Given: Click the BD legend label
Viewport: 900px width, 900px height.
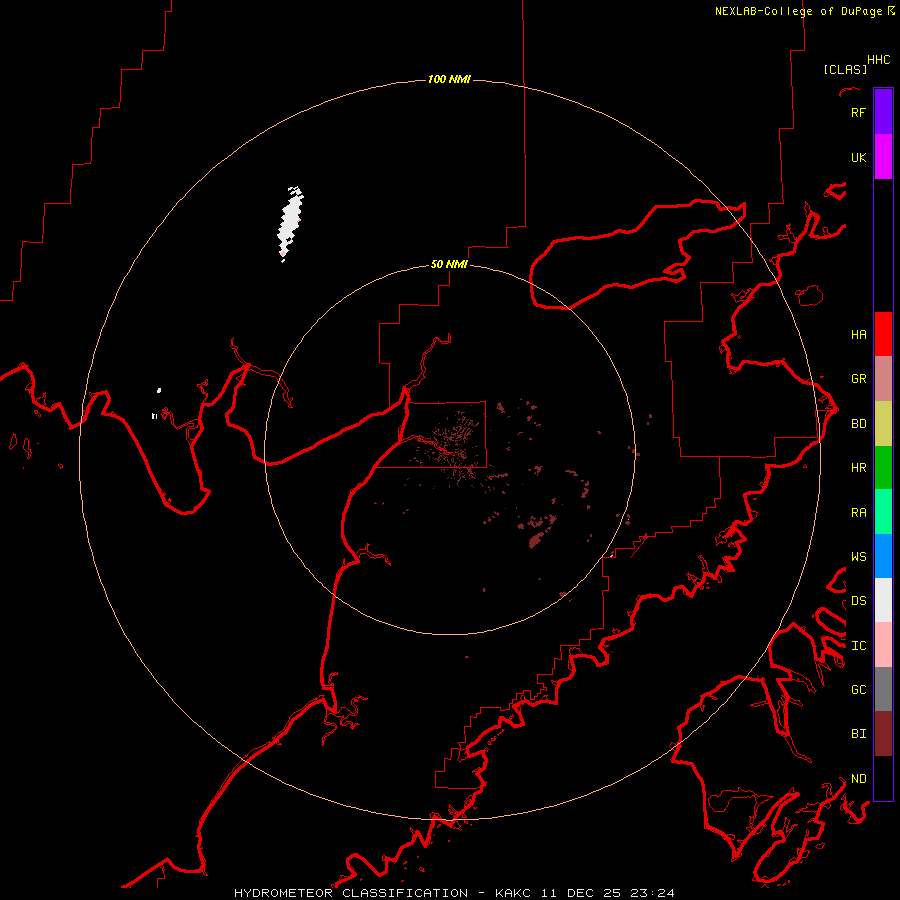Looking at the screenshot, I should coord(858,424).
